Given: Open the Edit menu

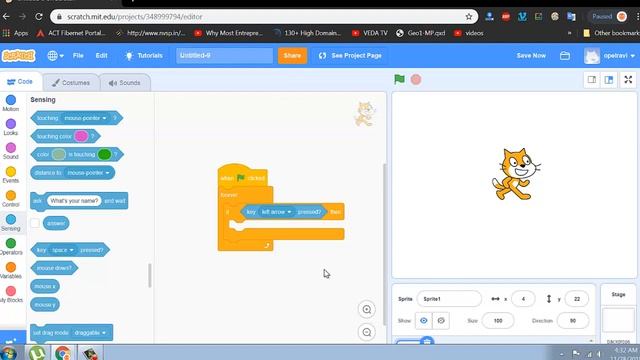Looking at the screenshot, I should [x=101, y=56].
